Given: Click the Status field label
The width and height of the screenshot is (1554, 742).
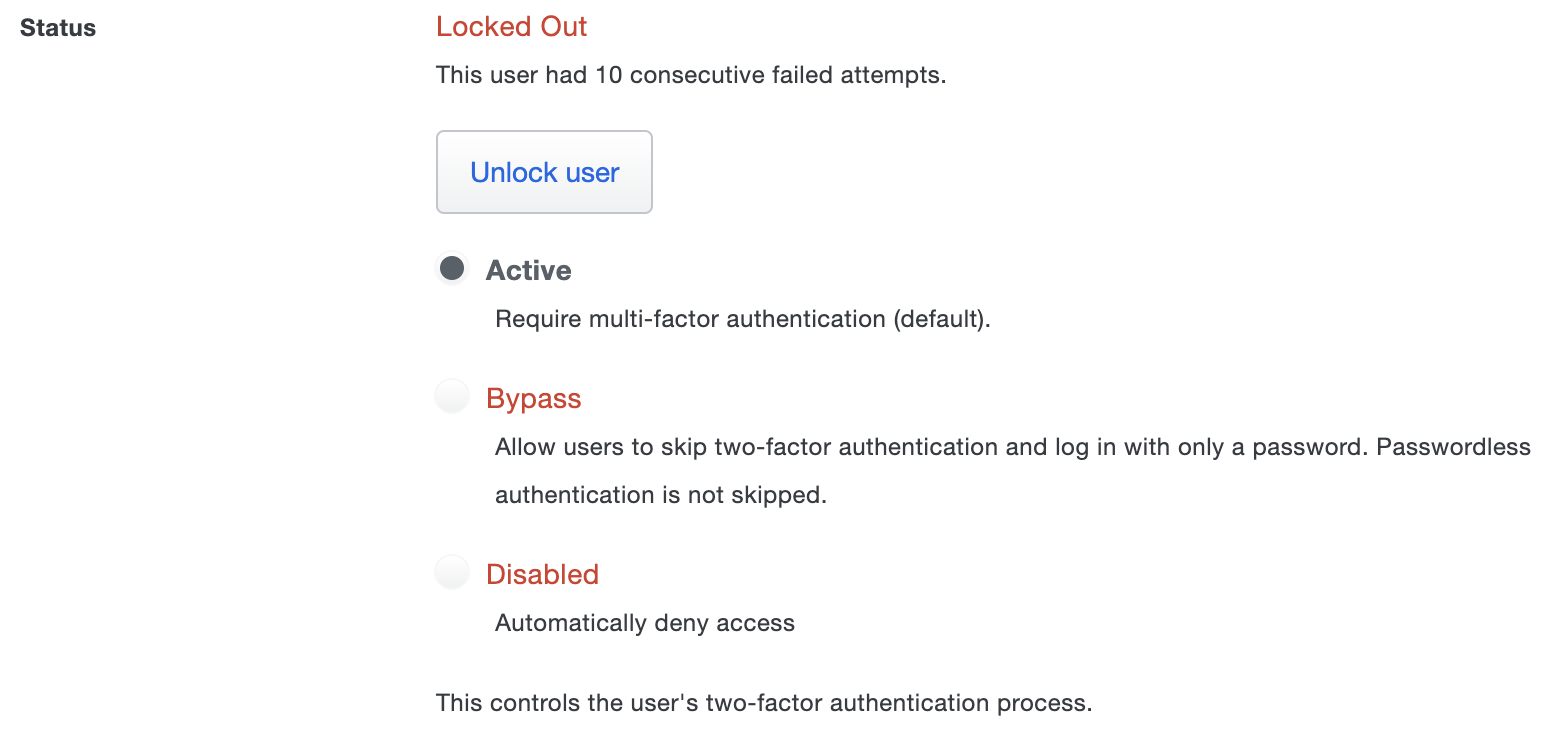Looking at the screenshot, I should point(57,27).
